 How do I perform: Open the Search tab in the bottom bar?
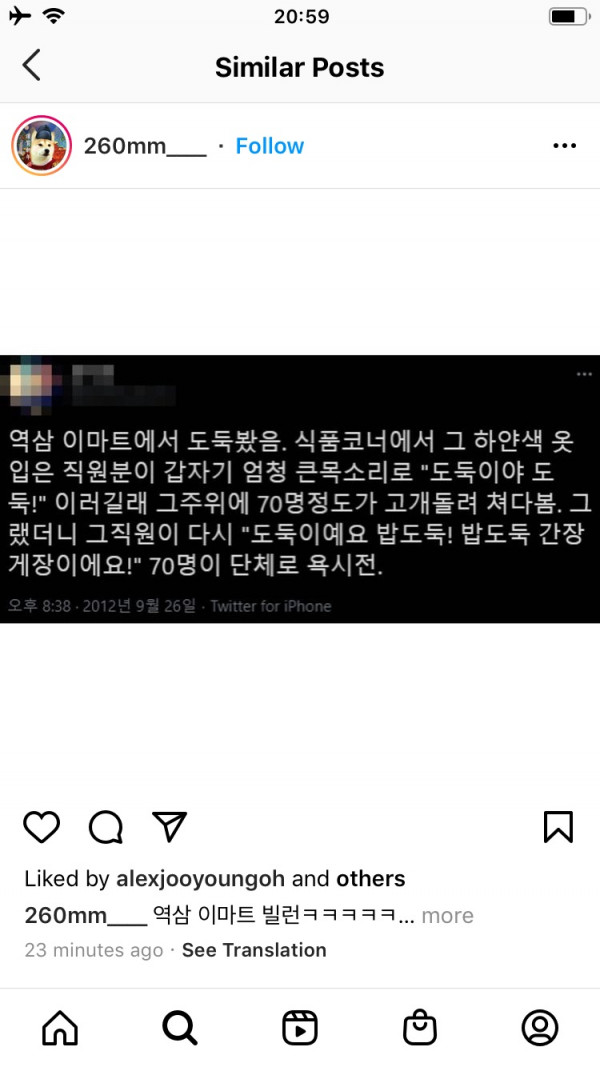(x=180, y=1027)
